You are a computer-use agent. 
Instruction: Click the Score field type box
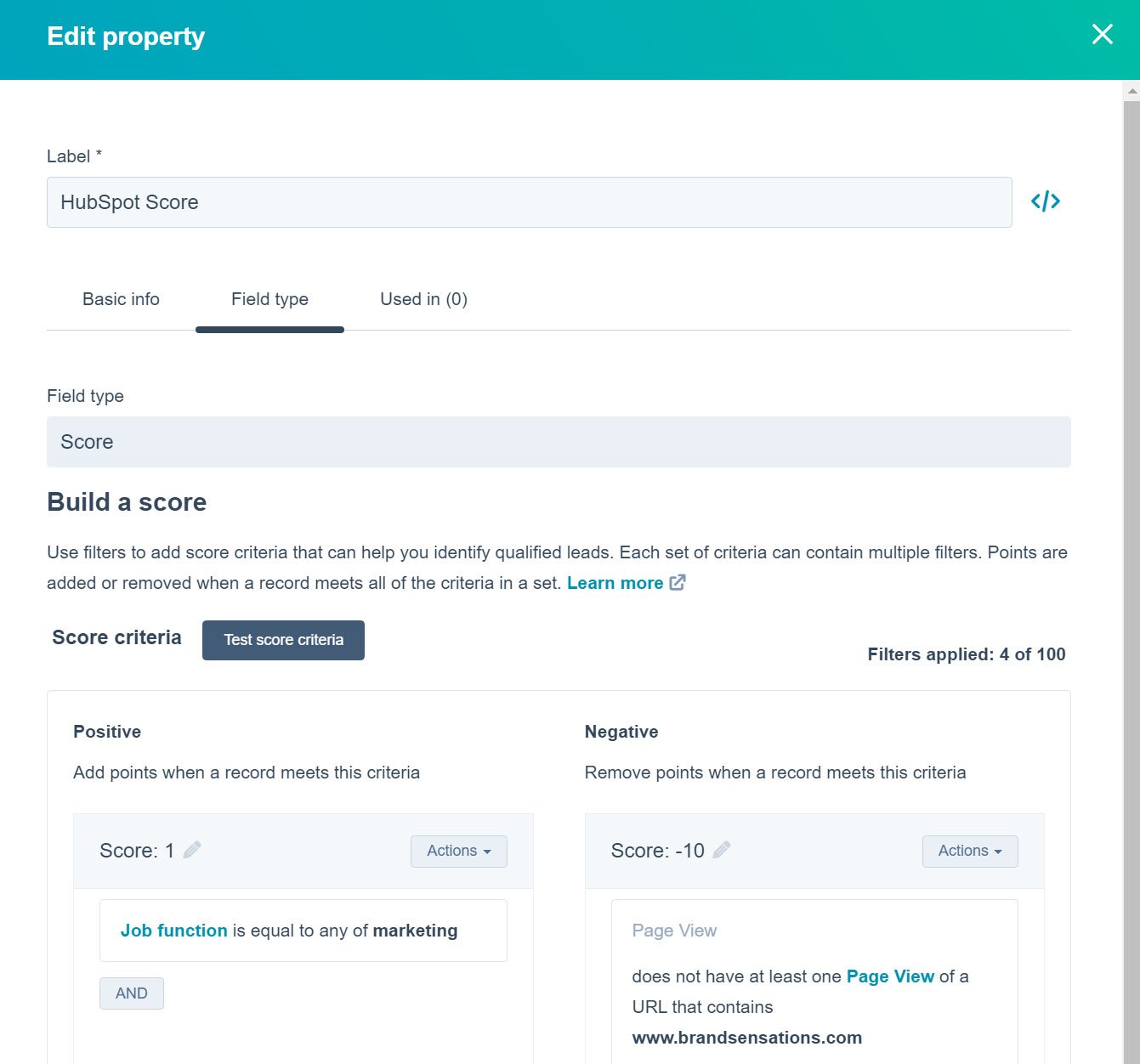click(559, 442)
